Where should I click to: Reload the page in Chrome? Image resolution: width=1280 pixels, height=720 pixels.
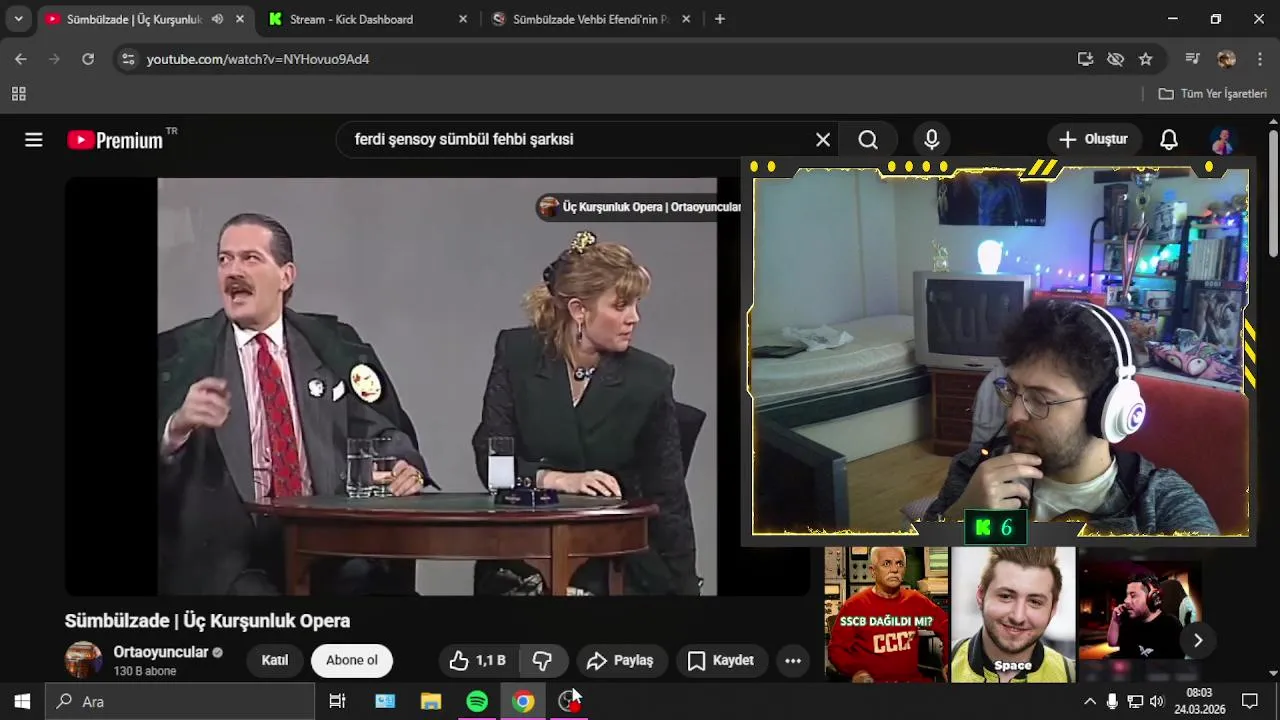88,59
